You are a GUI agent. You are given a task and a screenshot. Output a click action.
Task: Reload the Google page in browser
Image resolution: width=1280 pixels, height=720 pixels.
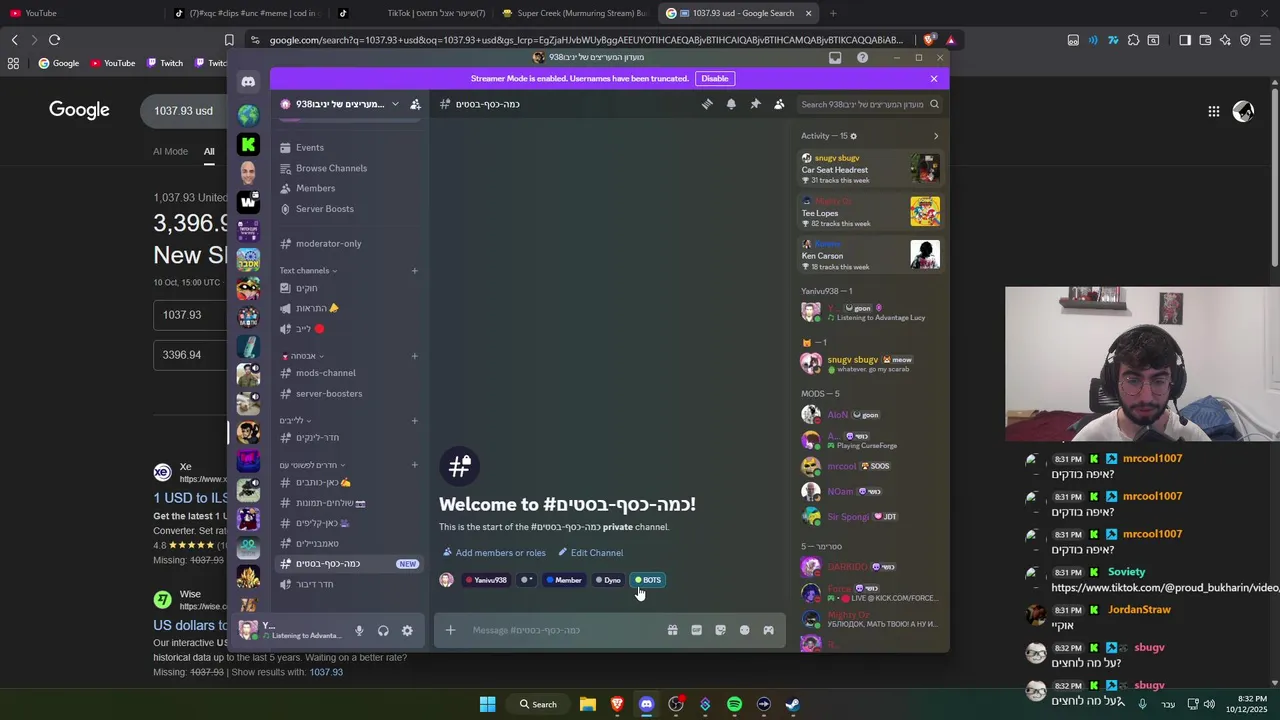pos(54,40)
